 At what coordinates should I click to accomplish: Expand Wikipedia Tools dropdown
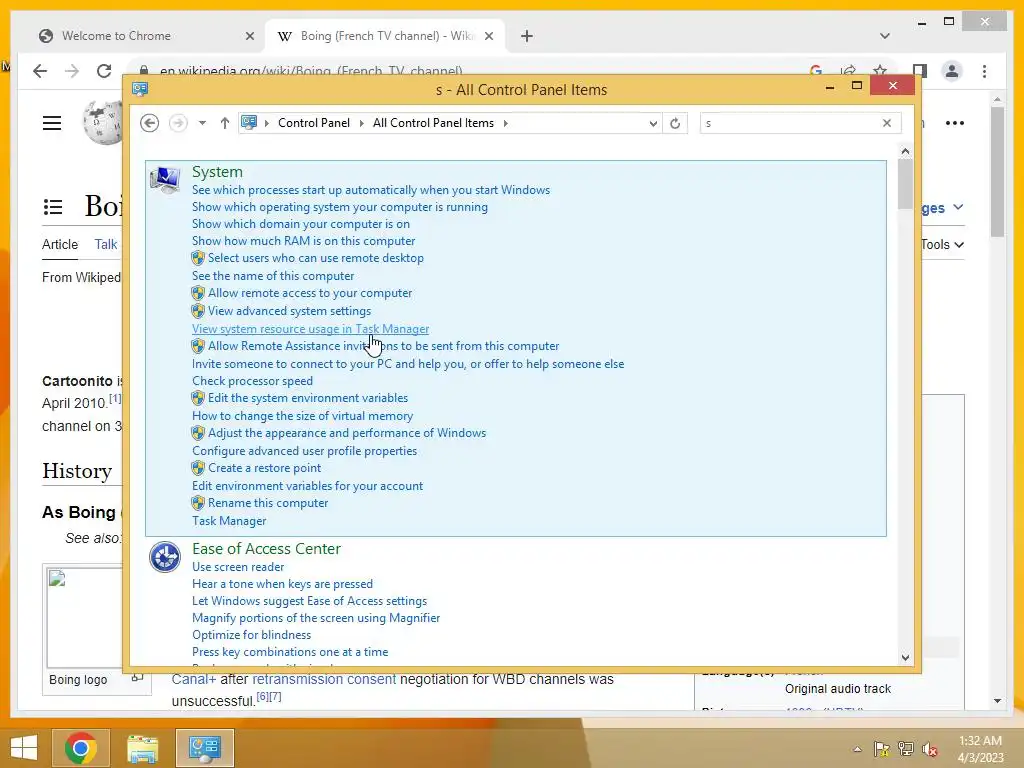click(942, 244)
